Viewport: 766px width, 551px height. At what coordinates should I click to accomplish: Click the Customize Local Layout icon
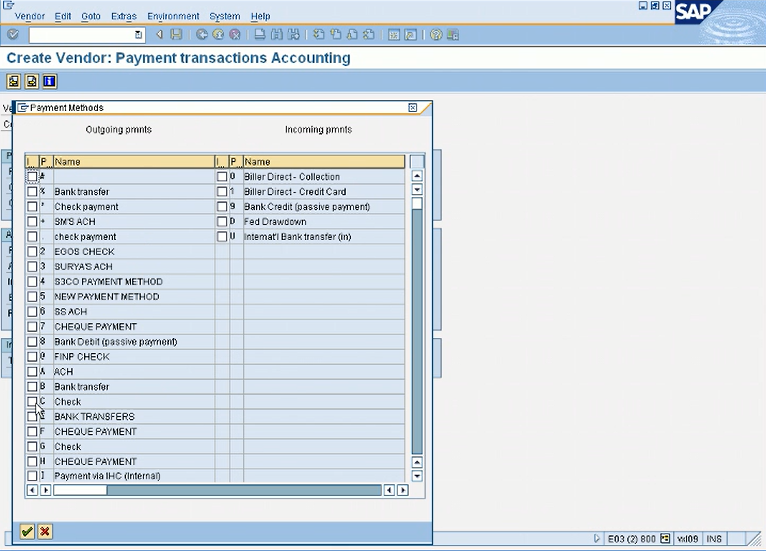[453, 35]
